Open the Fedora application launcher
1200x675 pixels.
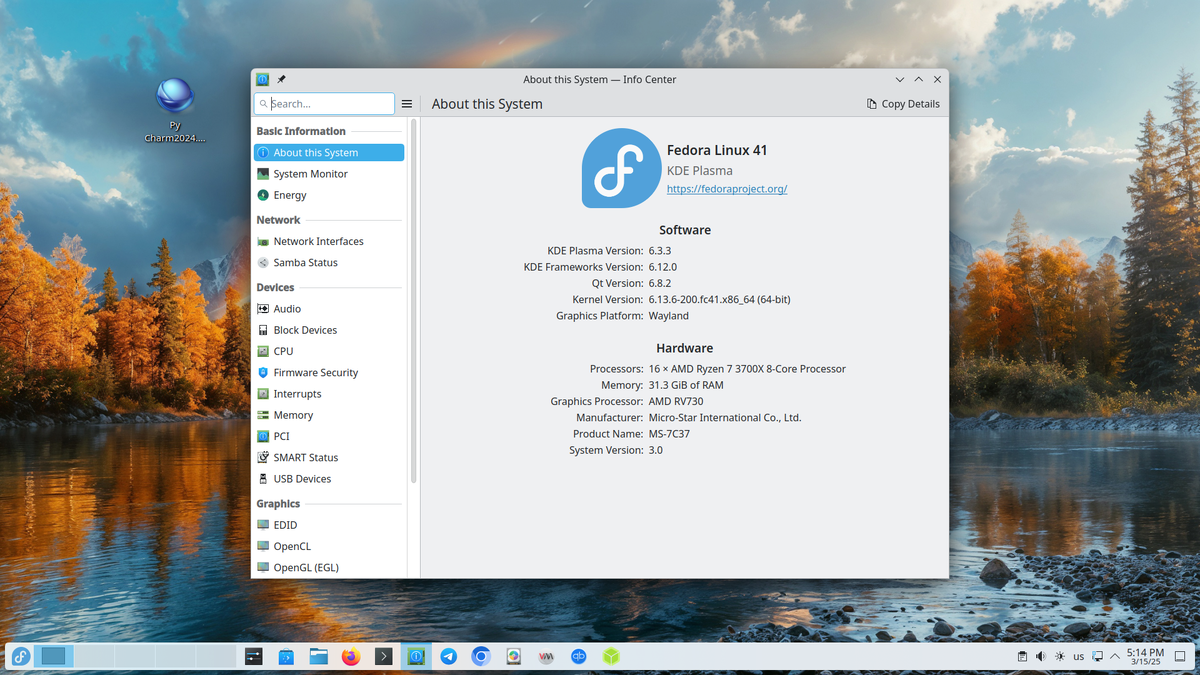point(21,656)
